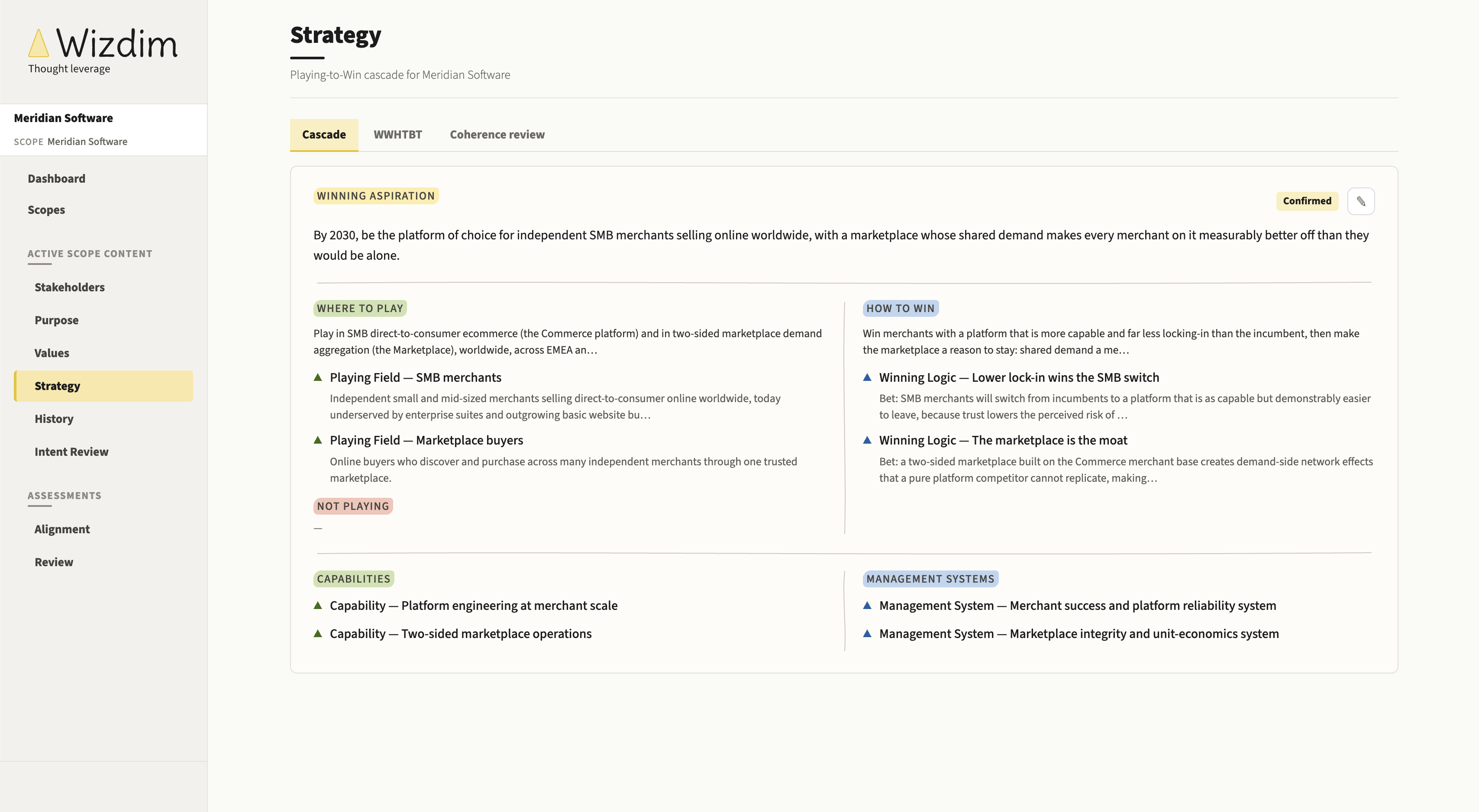Click the How to Win summary starting Win merchants
This screenshot has height=812, width=1479.
tap(1111, 342)
